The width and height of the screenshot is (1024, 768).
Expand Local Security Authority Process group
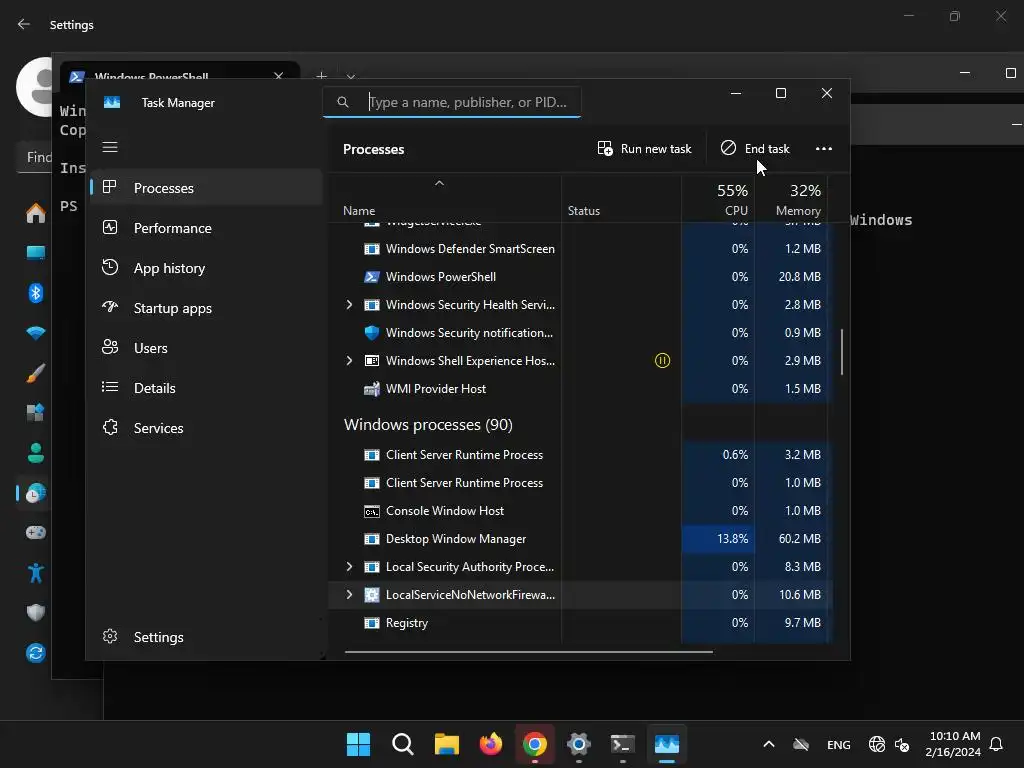[349, 567]
